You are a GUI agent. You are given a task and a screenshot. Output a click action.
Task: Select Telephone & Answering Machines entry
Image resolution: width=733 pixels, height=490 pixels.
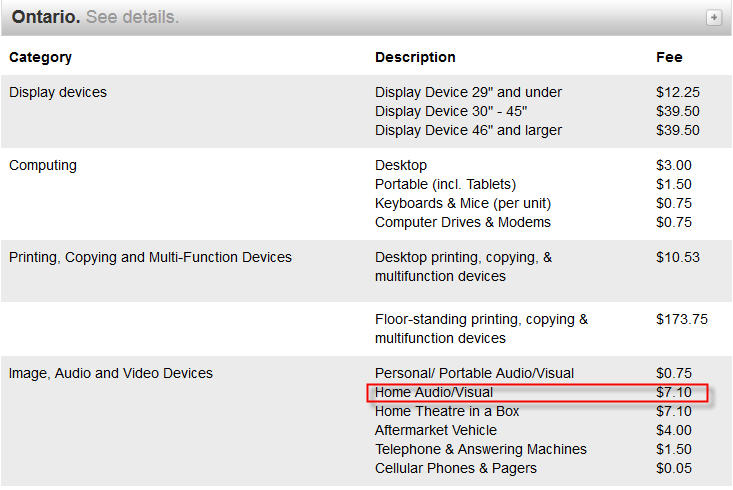tap(480, 449)
